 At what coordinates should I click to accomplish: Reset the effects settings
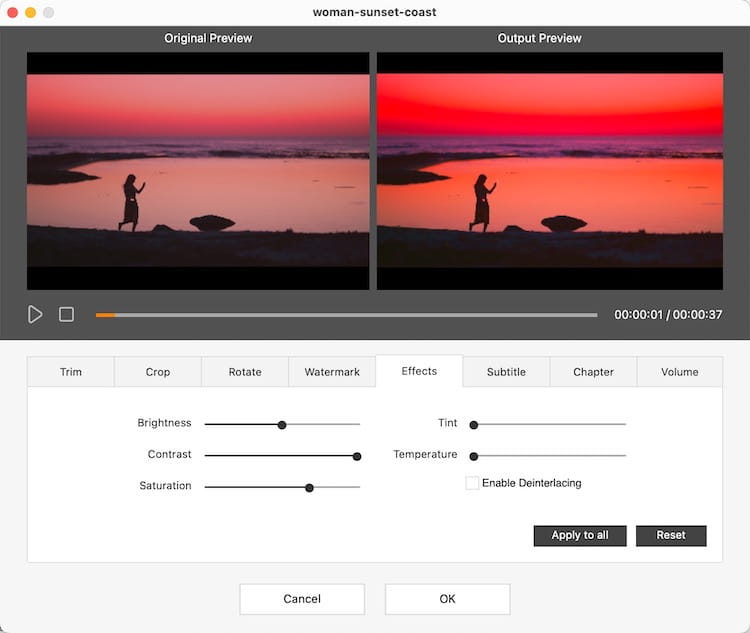pos(671,535)
